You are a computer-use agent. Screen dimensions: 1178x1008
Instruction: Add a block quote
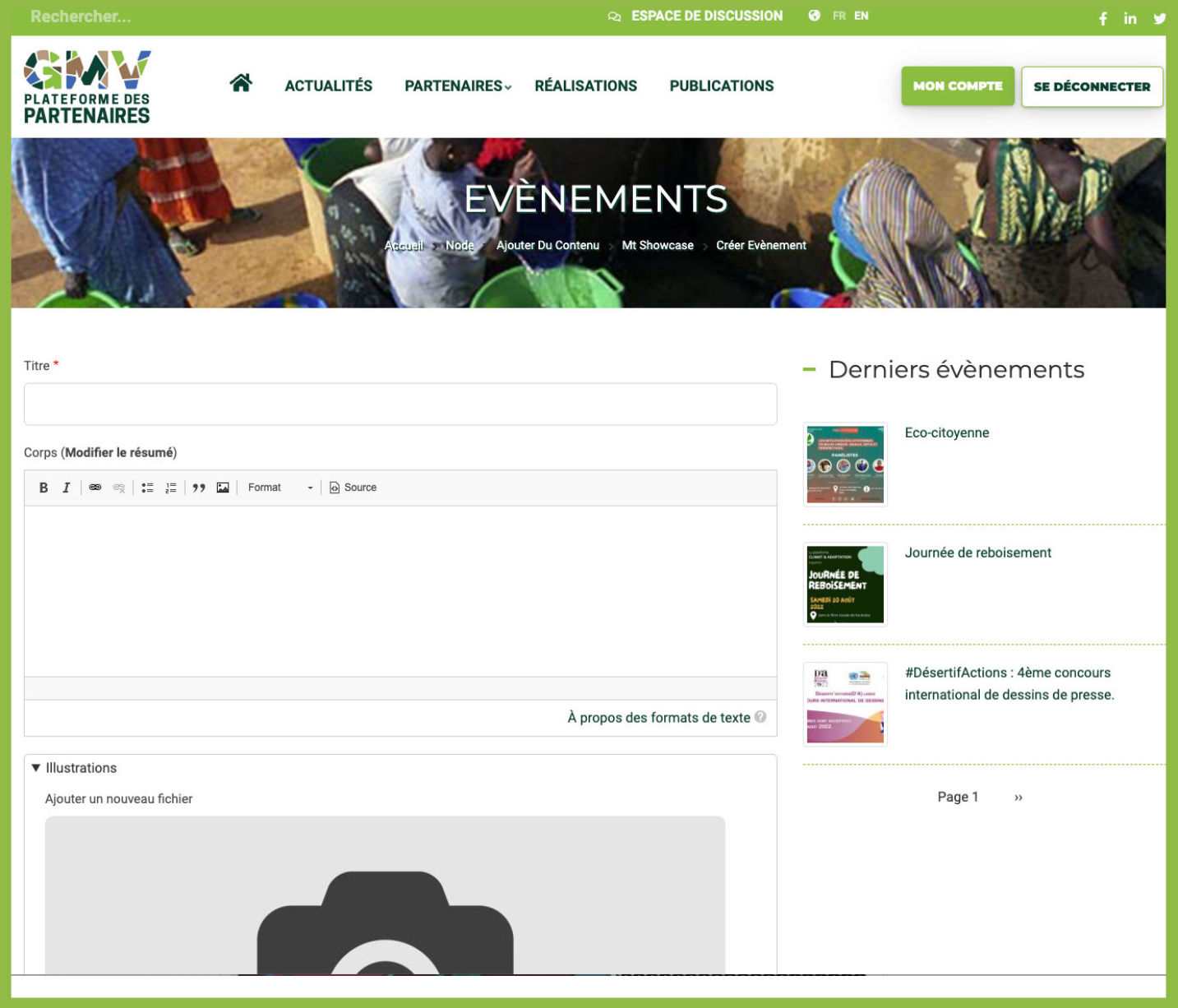tap(199, 488)
